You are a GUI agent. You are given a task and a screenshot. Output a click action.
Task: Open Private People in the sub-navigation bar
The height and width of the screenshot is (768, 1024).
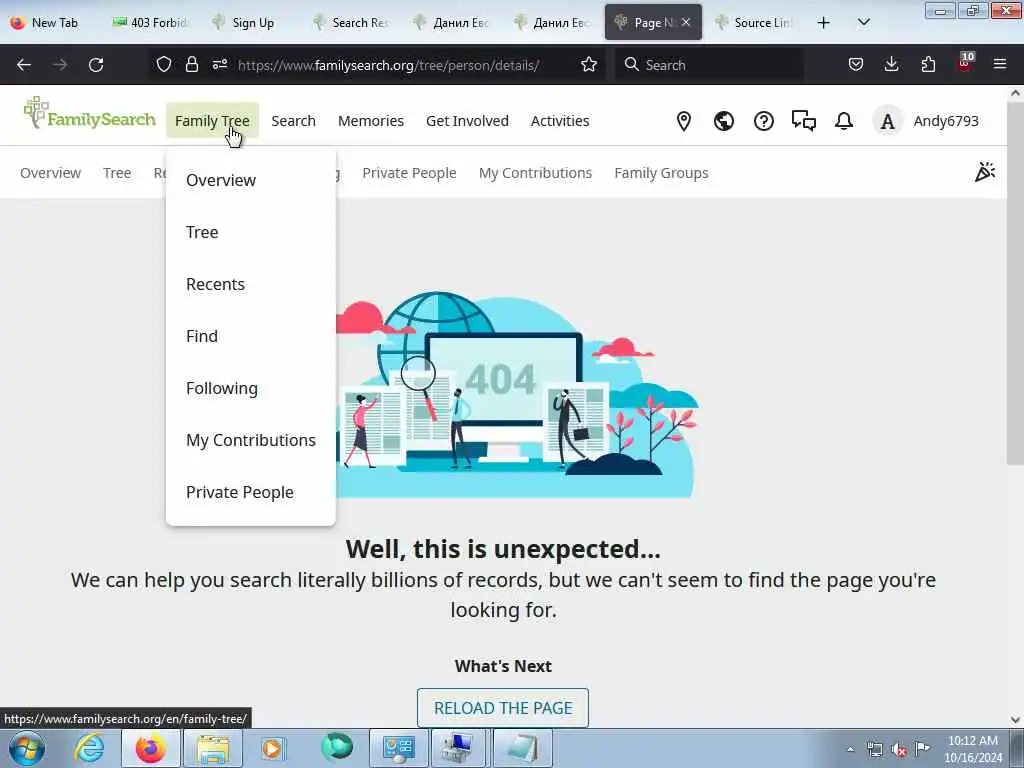click(409, 173)
